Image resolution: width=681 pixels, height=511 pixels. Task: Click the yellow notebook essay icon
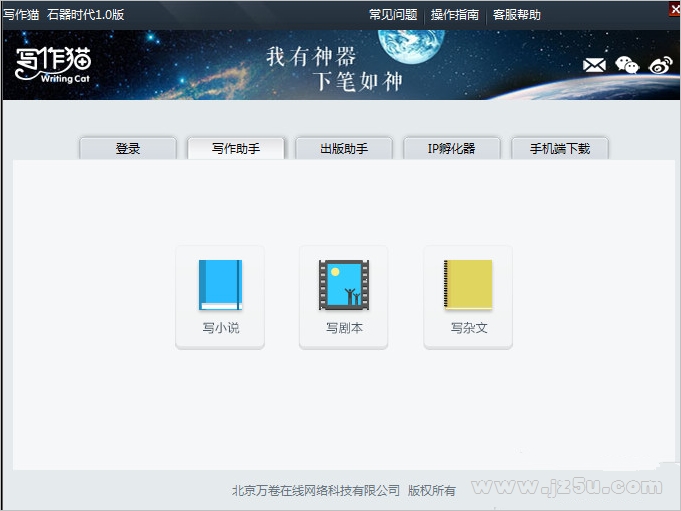468,285
